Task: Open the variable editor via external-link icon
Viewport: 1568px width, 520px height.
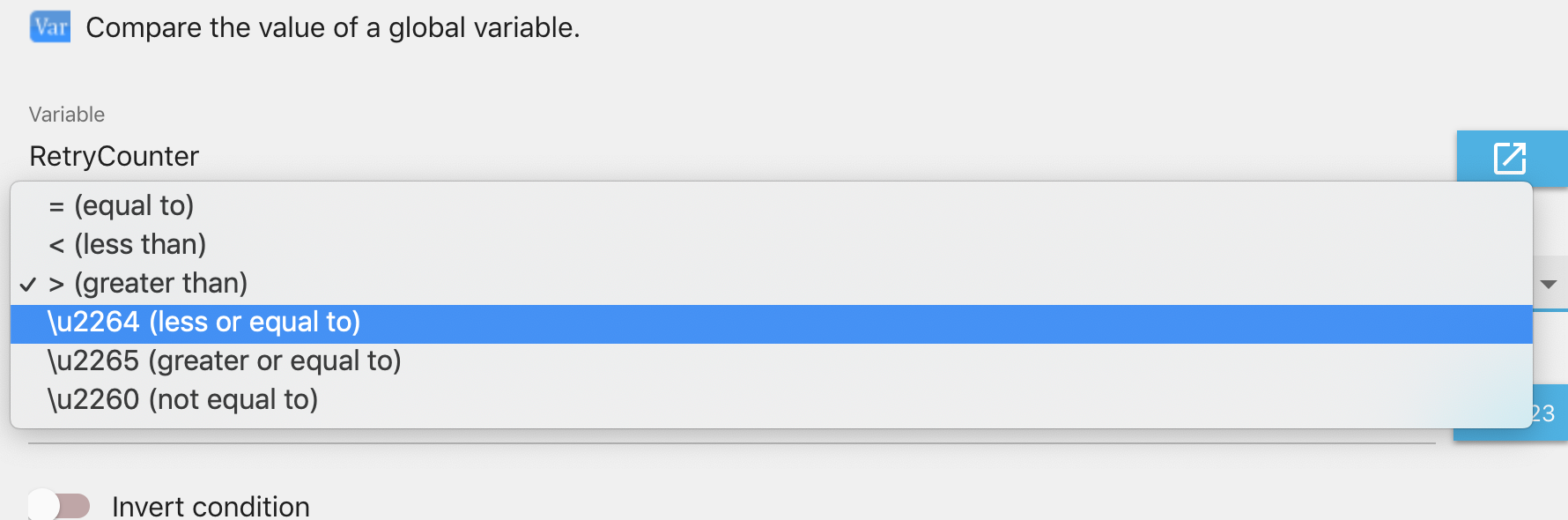Action: coord(1511,160)
